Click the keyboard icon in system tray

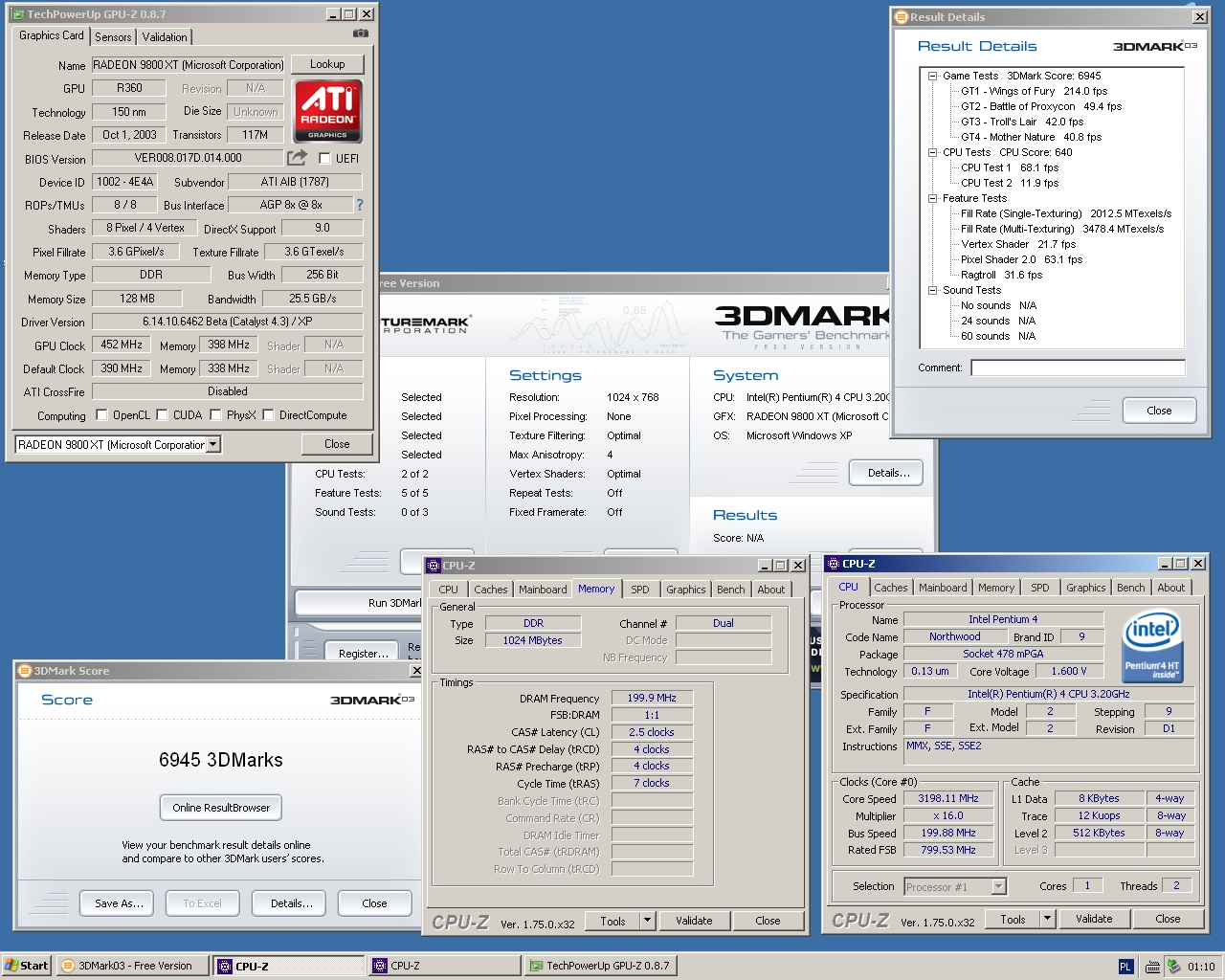pyautogui.click(x=1152, y=967)
